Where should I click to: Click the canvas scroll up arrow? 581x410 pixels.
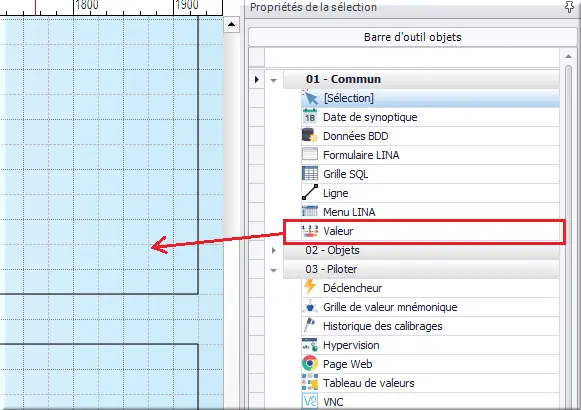[232, 24]
